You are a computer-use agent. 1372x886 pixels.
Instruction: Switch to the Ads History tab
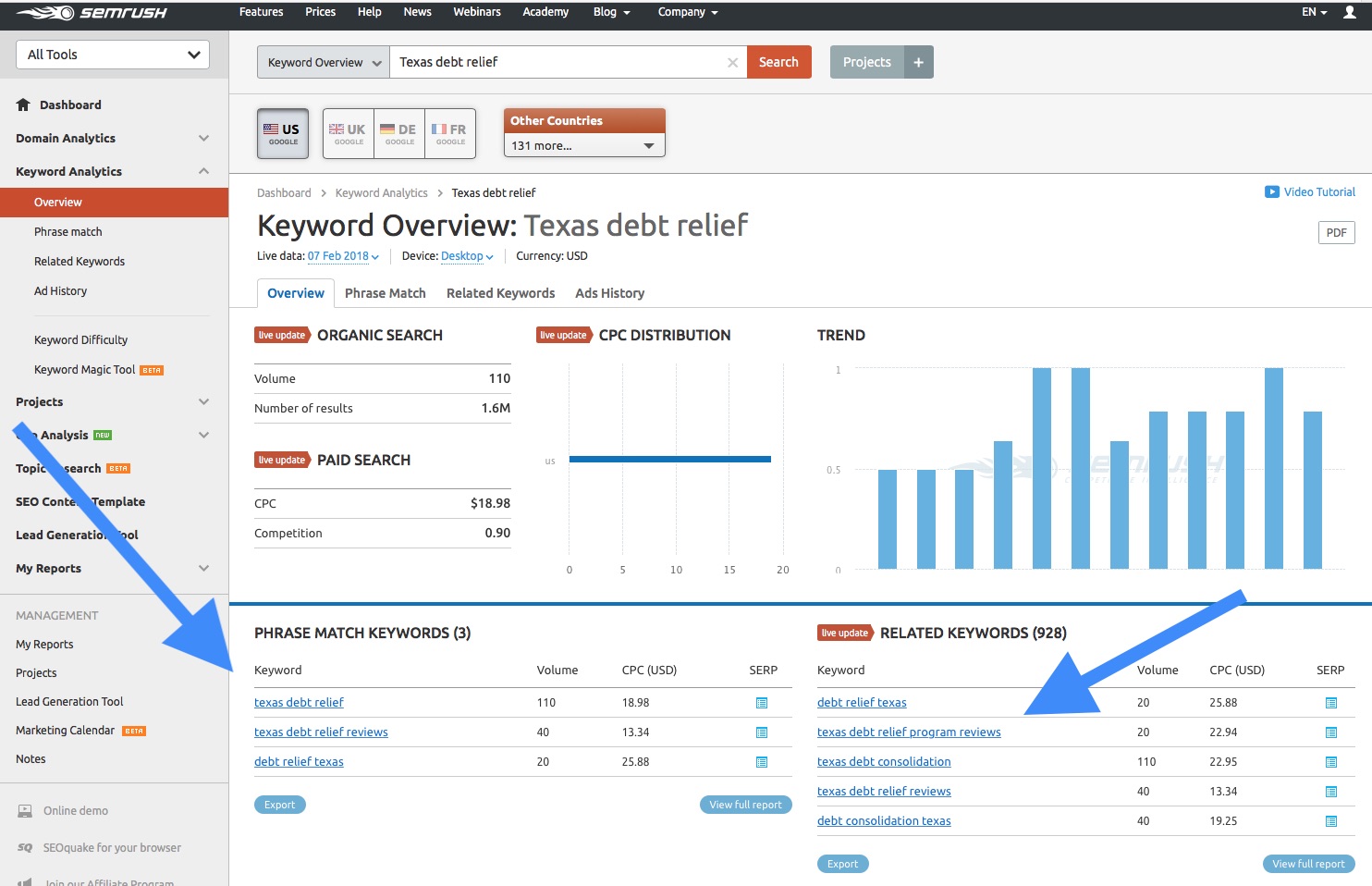click(610, 293)
